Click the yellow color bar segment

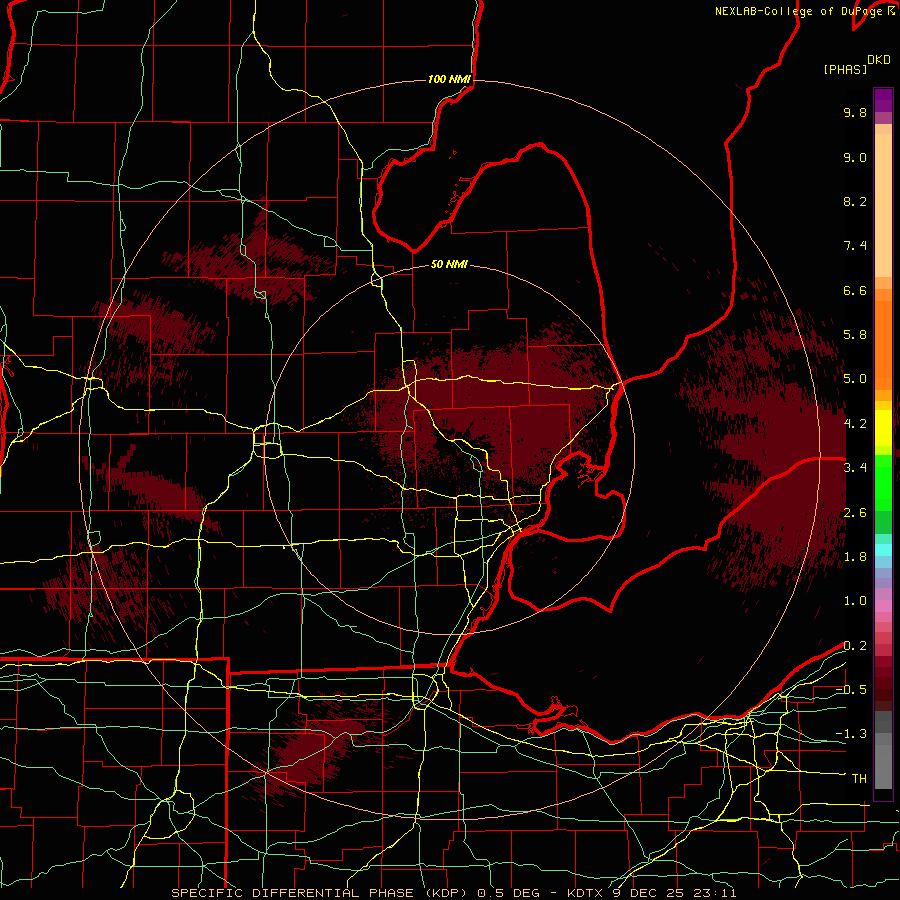pos(883,428)
